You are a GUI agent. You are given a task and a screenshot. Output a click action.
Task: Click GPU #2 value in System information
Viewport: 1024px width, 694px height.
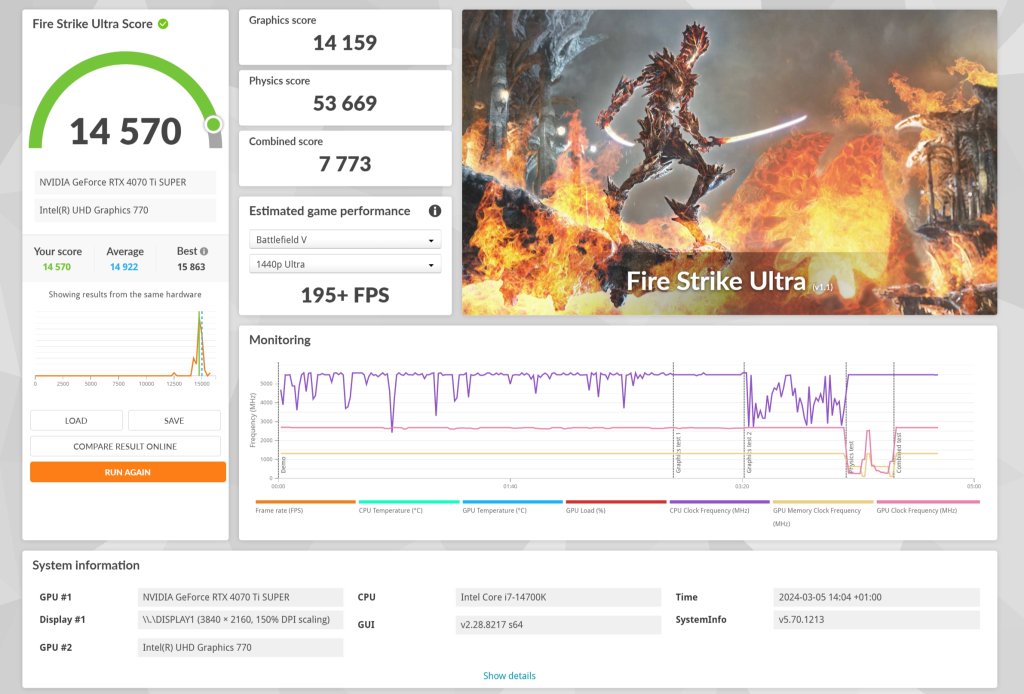tap(240, 648)
